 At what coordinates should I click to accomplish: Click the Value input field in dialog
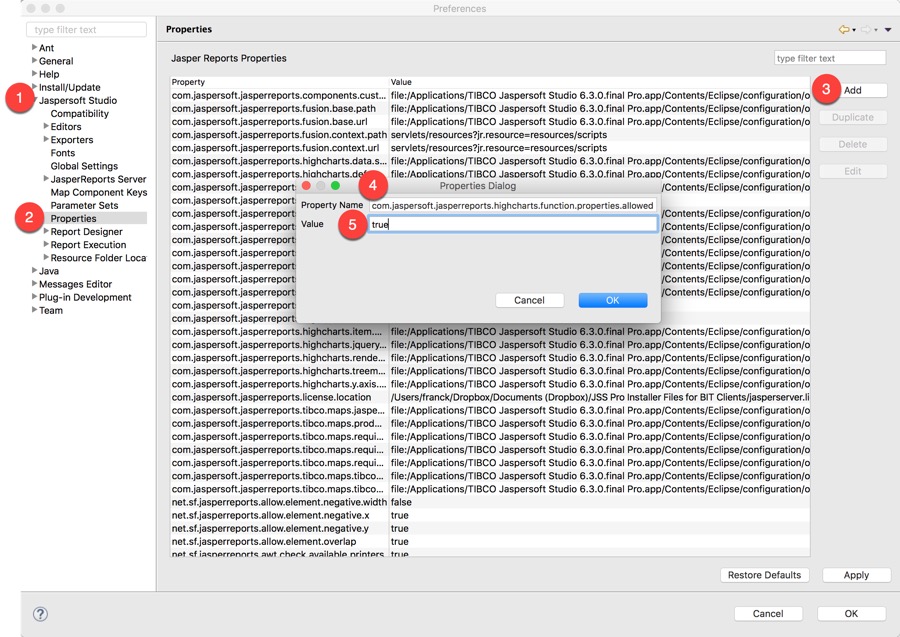[513, 224]
